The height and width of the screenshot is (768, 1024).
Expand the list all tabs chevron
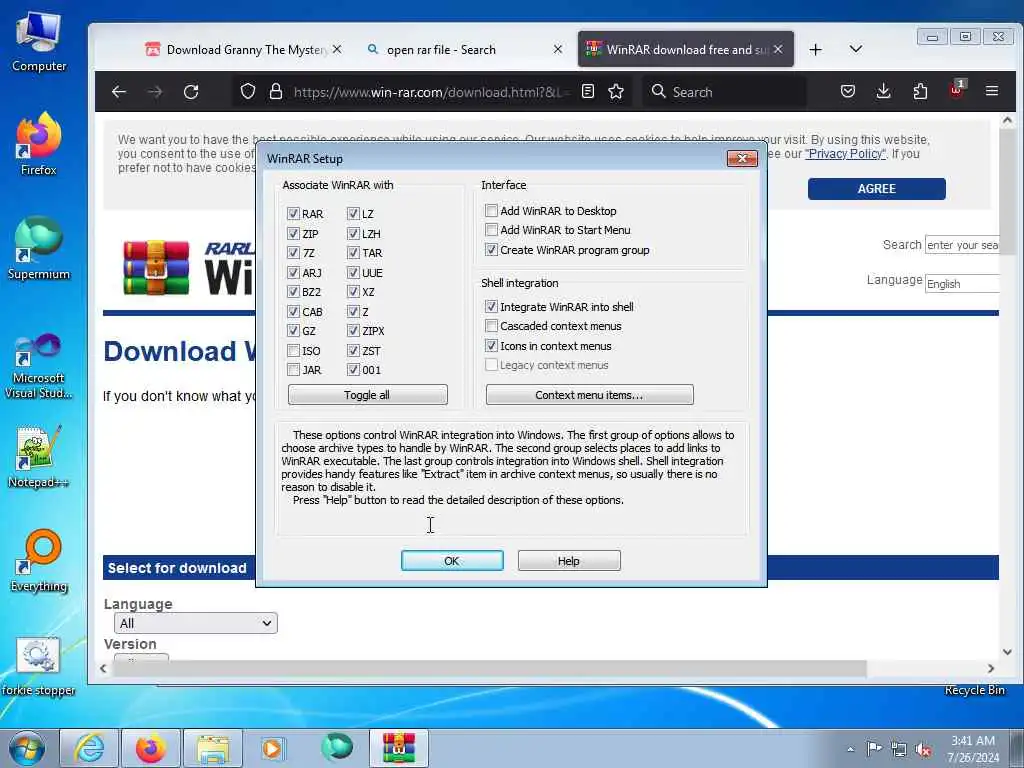coord(856,49)
